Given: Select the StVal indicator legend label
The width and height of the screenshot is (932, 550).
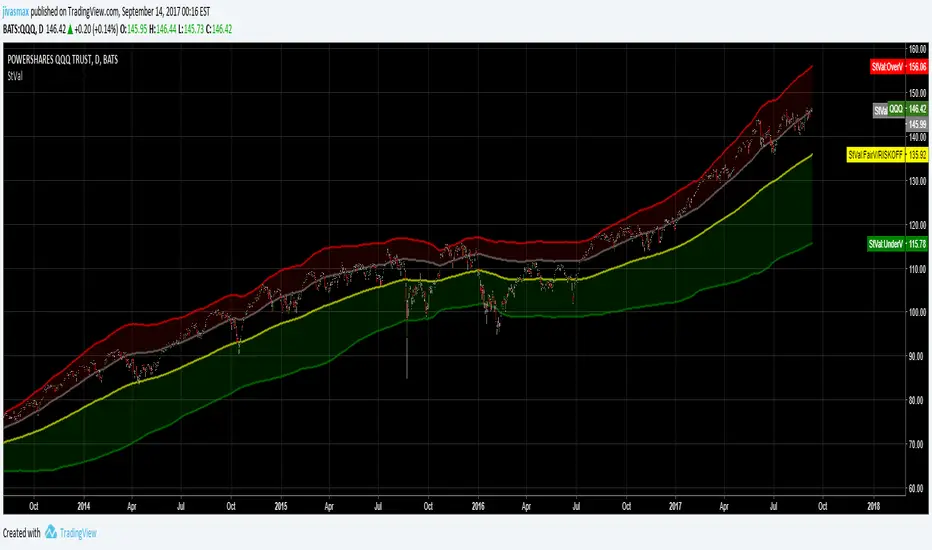Looking at the screenshot, I should click(15, 76).
